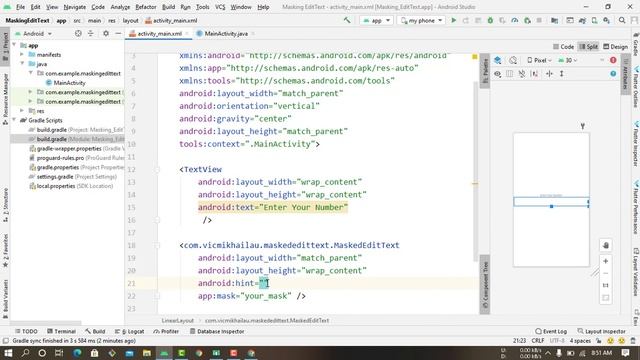The height and width of the screenshot is (360, 640).
Task: Collapse Gradle Scripts node
Action: point(15,120)
